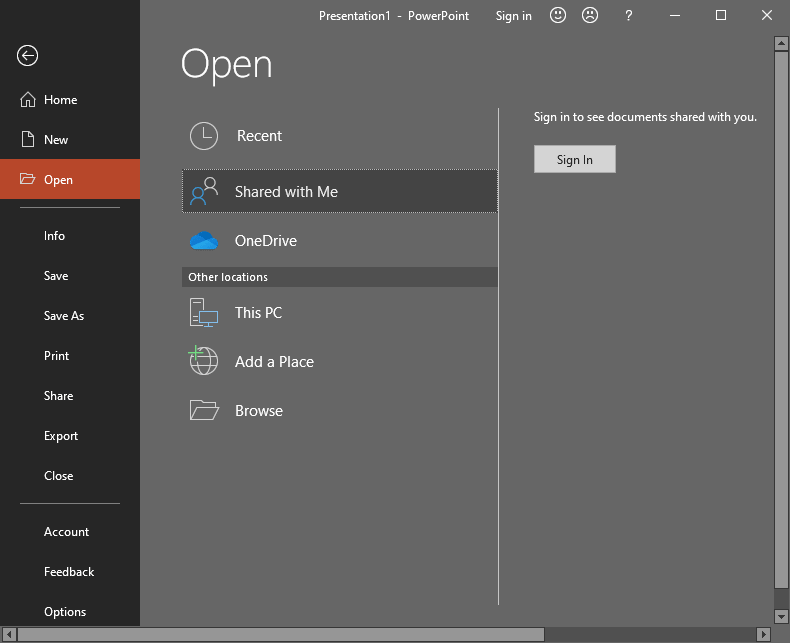Open PowerPoint Options
The image size is (790, 643).
(x=65, y=612)
